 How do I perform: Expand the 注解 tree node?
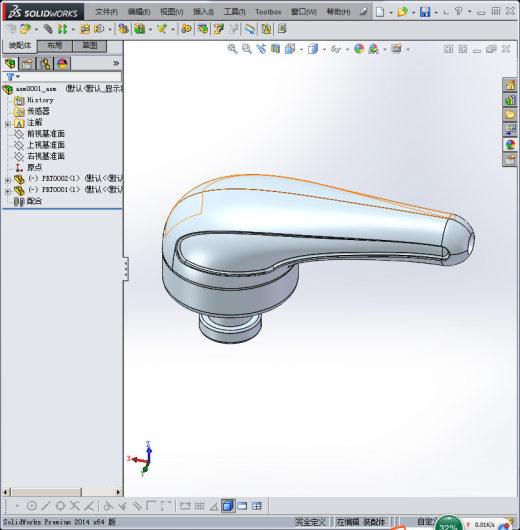[8, 124]
